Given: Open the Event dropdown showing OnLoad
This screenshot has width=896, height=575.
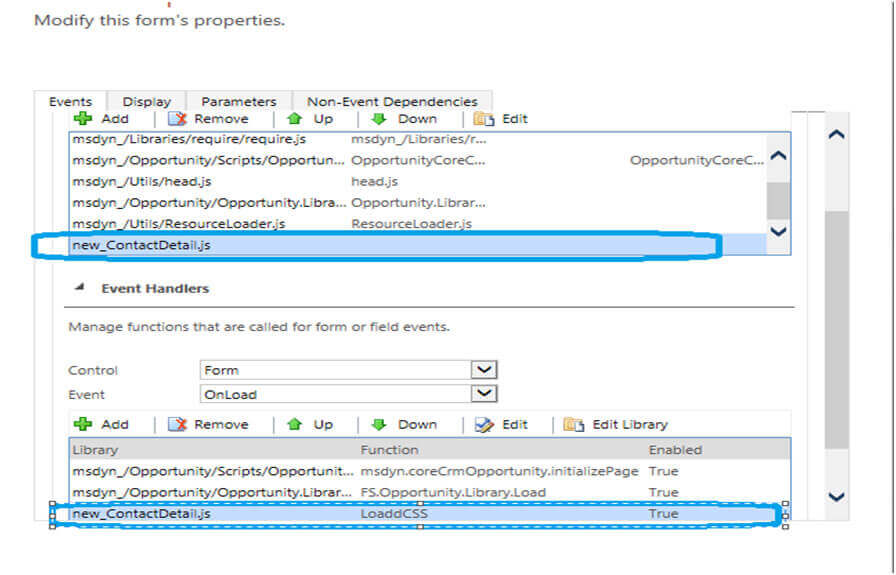Looking at the screenshot, I should [484, 394].
